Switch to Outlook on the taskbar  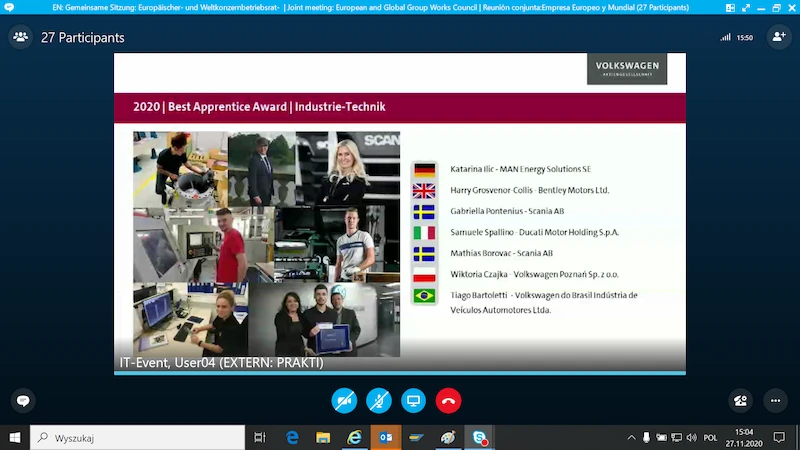(x=385, y=437)
